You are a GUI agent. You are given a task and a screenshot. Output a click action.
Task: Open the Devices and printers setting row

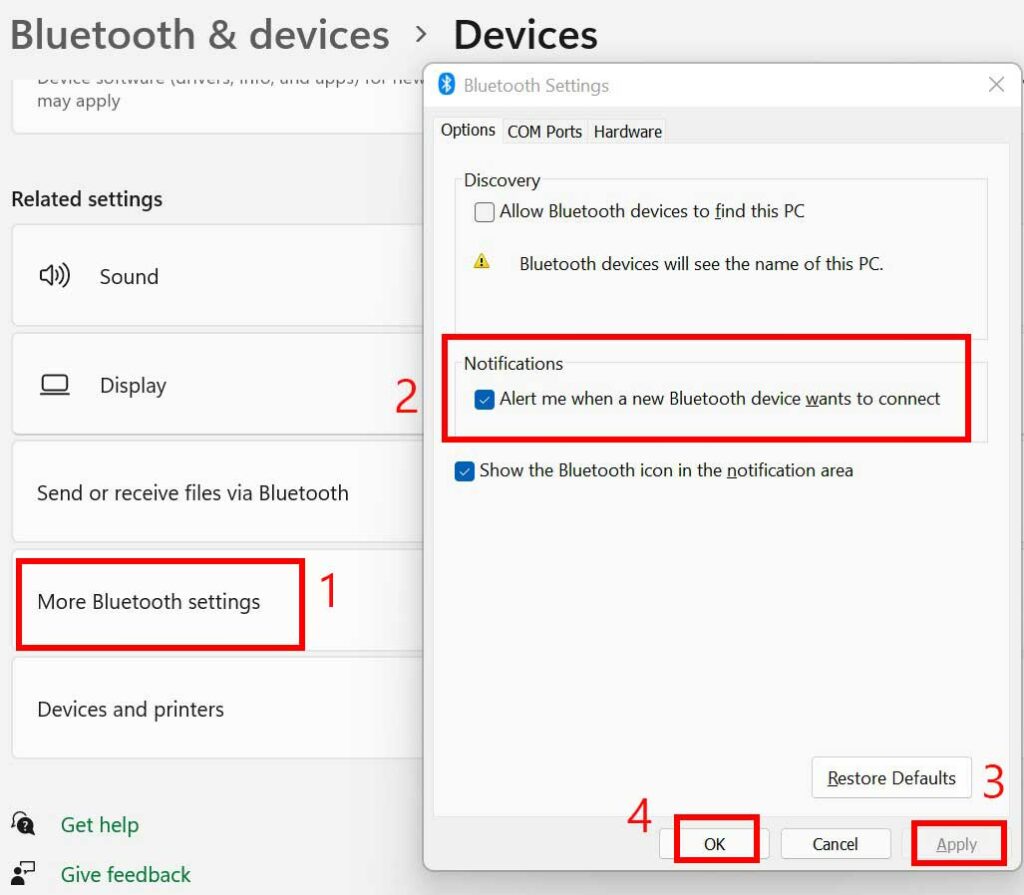coord(130,708)
